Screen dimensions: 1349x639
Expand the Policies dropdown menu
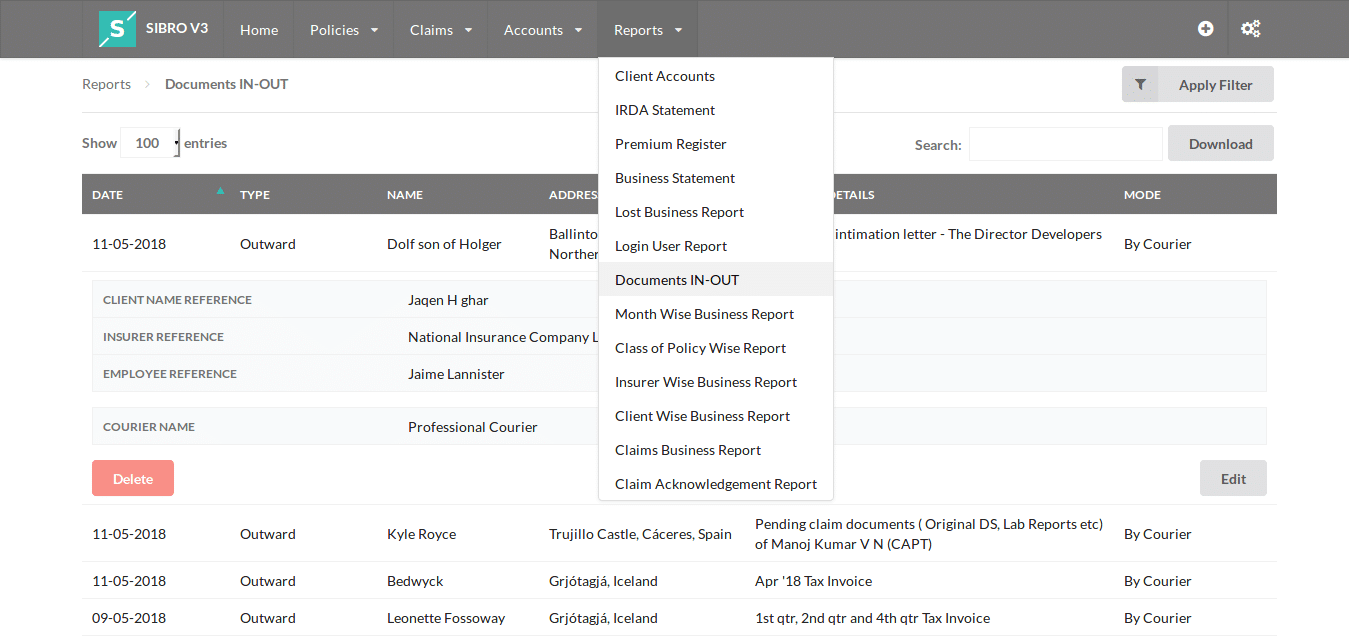[344, 30]
